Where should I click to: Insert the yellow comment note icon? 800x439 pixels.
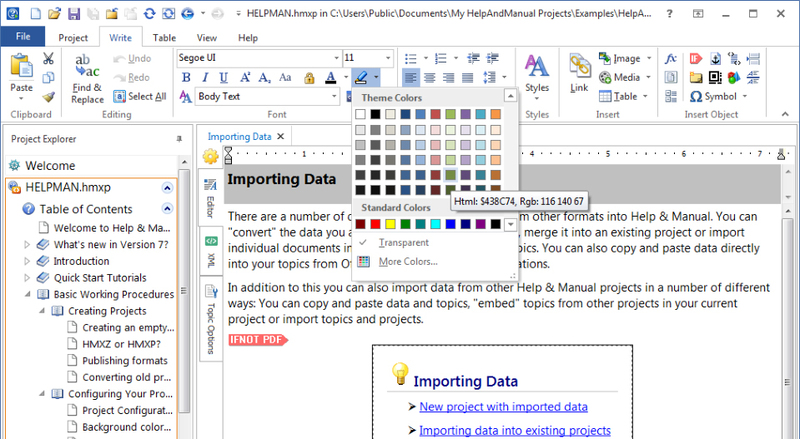click(696, 78)
